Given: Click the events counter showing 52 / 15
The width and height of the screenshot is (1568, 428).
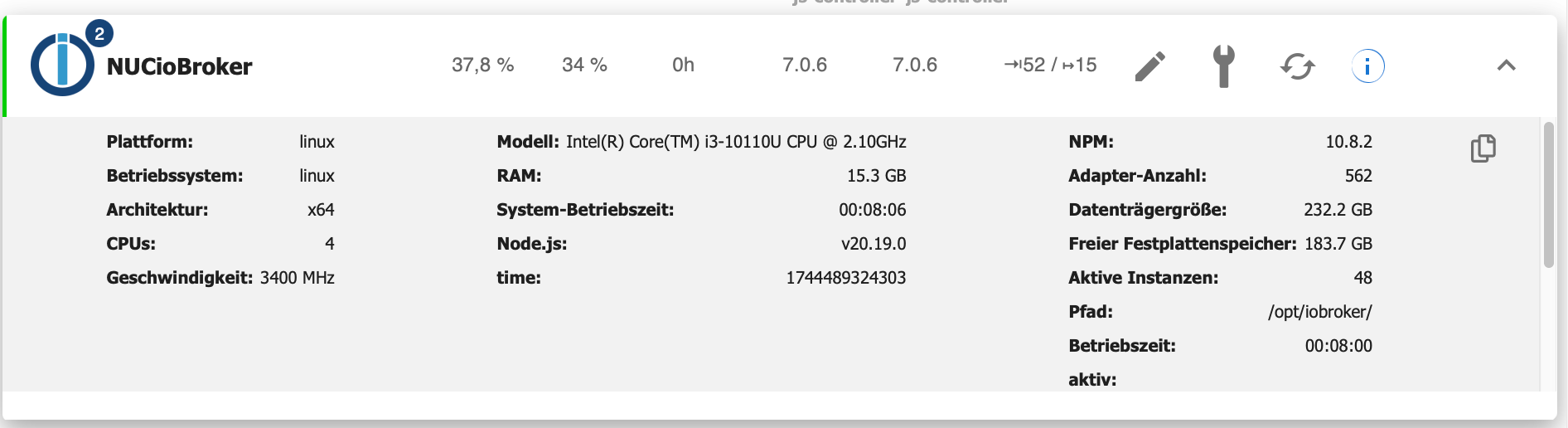Looking at the screenshot, I should click(1050, 65).
